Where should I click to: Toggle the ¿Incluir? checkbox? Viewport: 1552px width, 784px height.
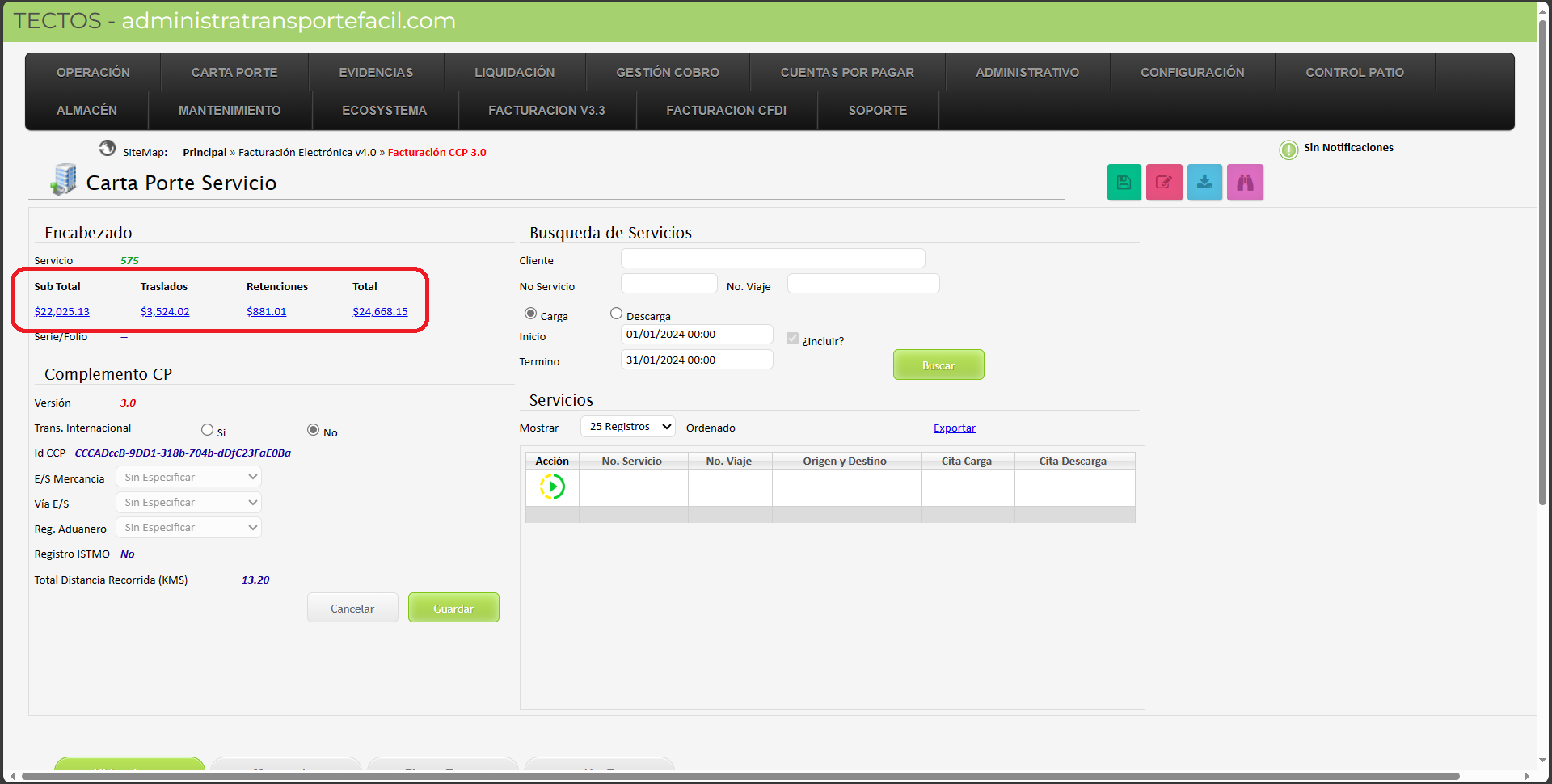tap(792, 339)
